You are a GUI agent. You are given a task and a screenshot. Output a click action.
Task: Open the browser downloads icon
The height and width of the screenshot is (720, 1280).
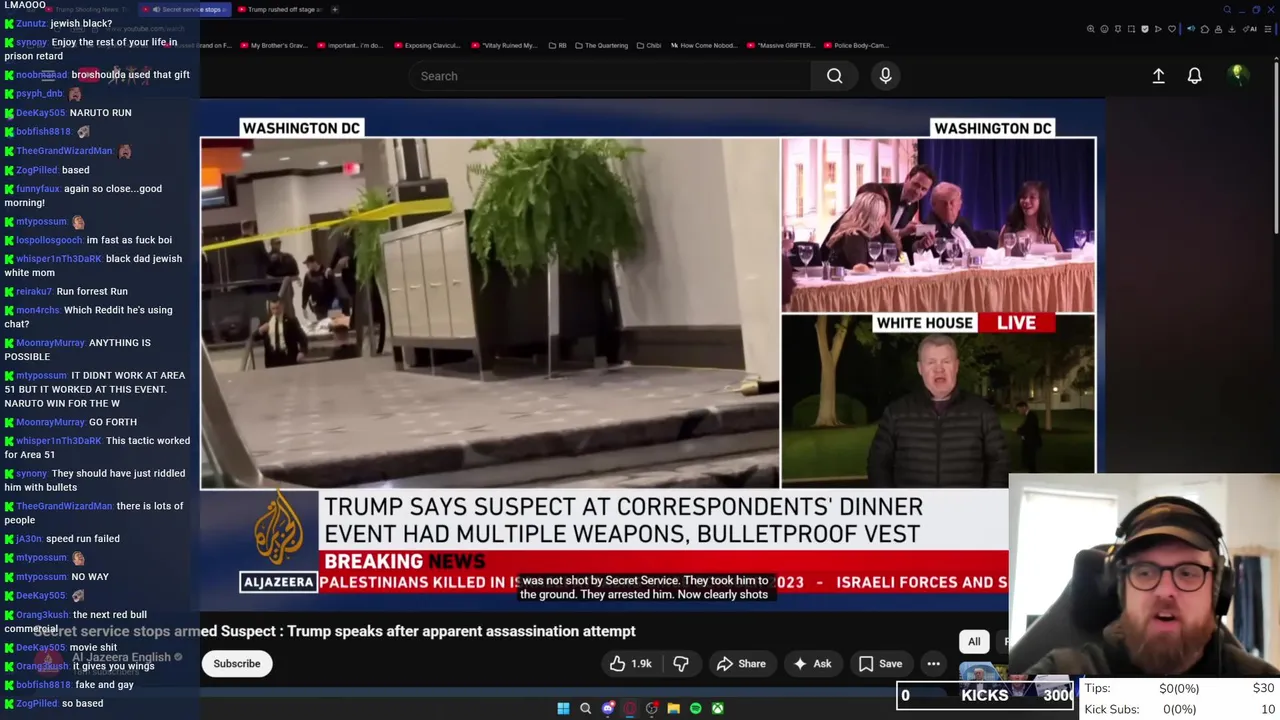tap(1232, 29)
